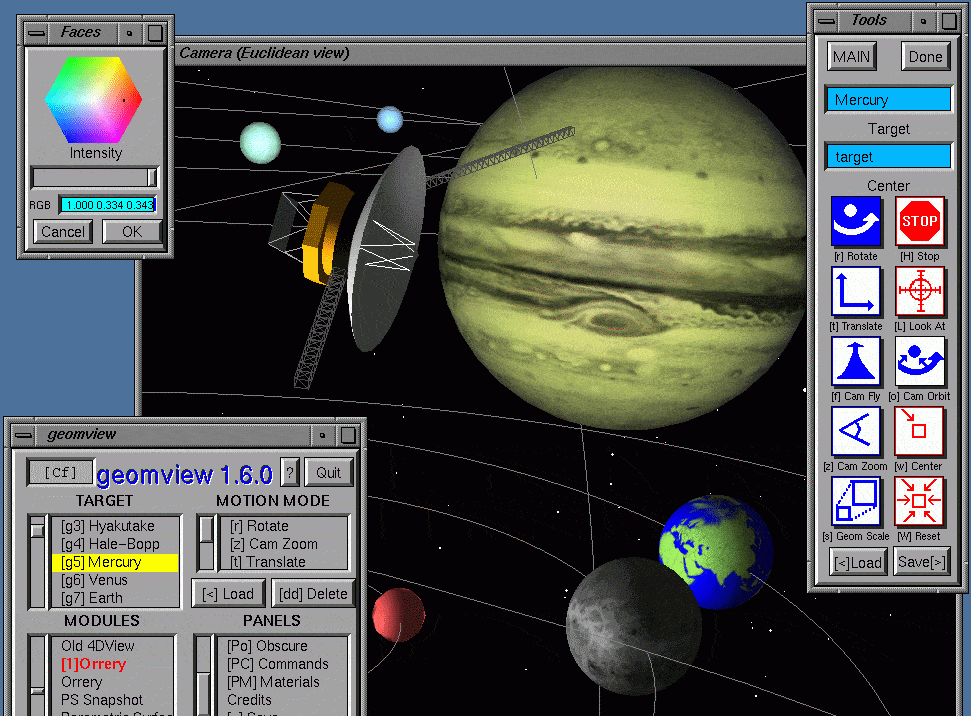971x716 pixels.
Task: Select '[g3] Hyakutake' in the Target list
Action: pyautogui.click(x=116, y=526)
